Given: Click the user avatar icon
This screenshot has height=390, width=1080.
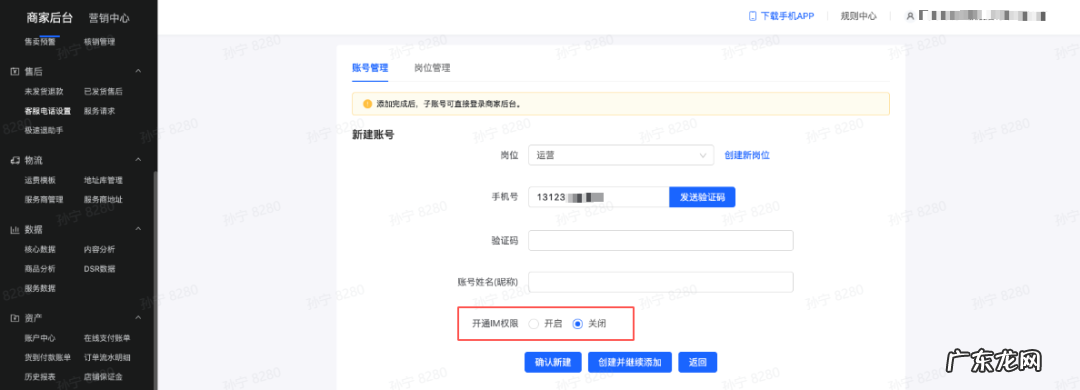Looking at the screenshot, I should tap(911, 15).
